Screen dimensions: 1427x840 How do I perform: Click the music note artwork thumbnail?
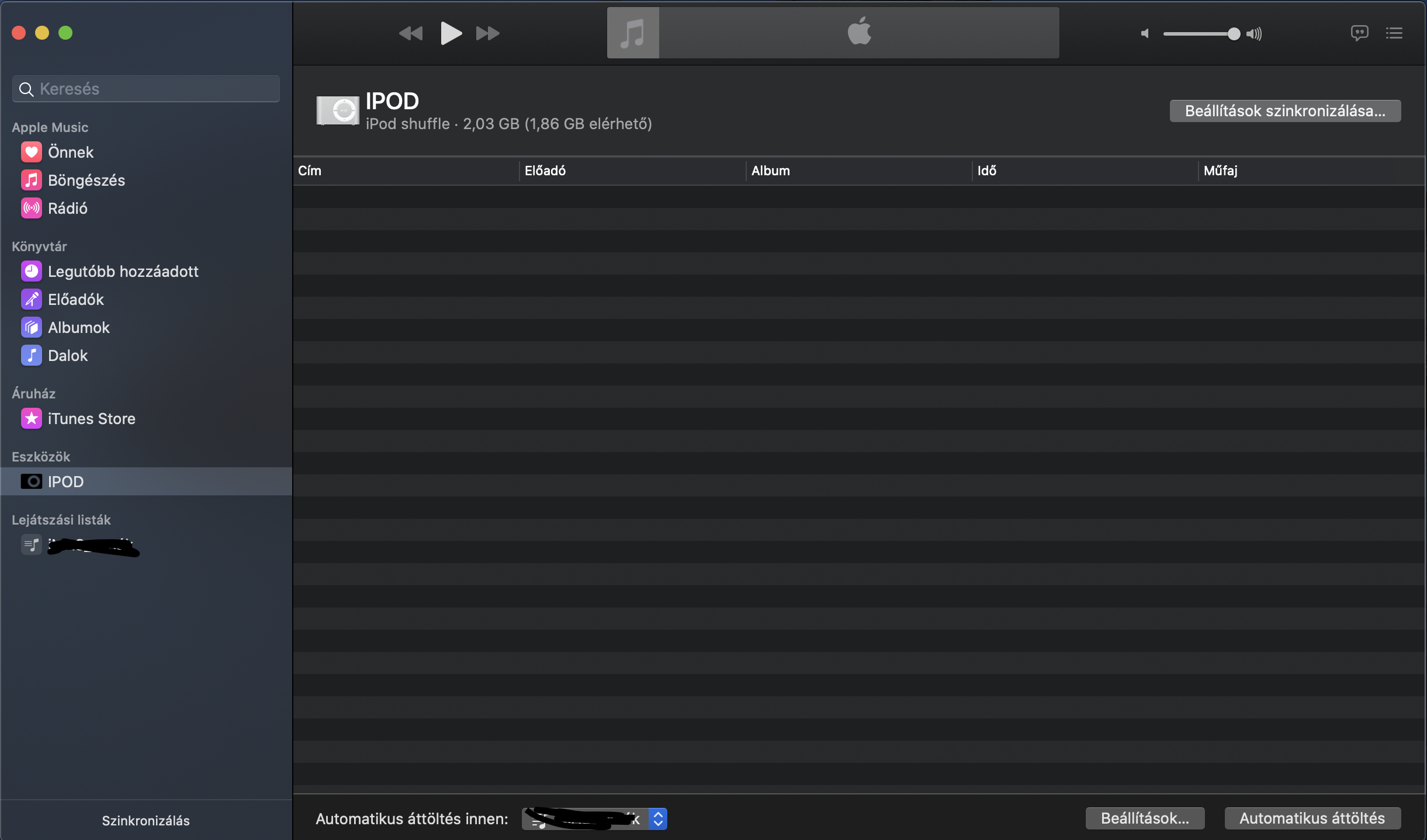coord(633,33)
